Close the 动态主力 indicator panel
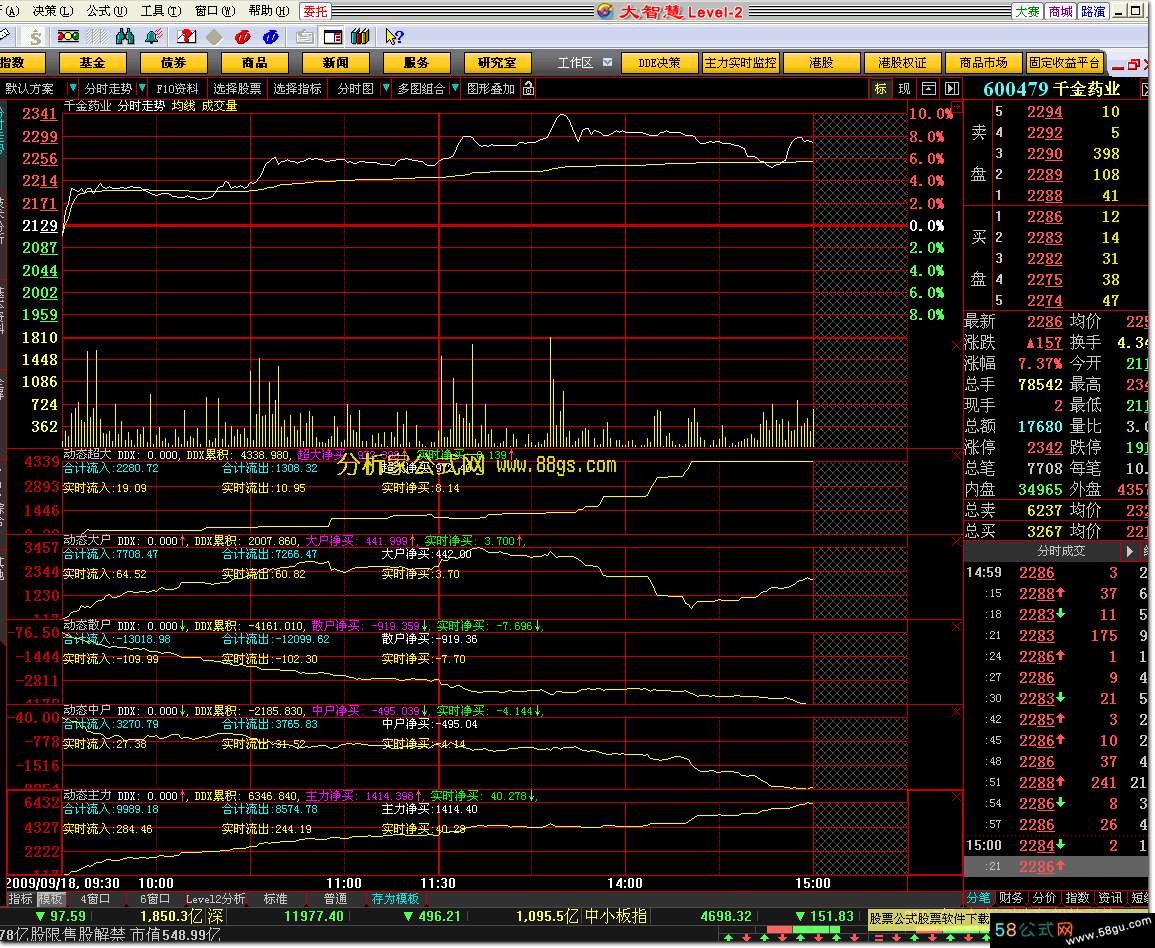Screen dimensions: 1155x948 click(956, 797)
